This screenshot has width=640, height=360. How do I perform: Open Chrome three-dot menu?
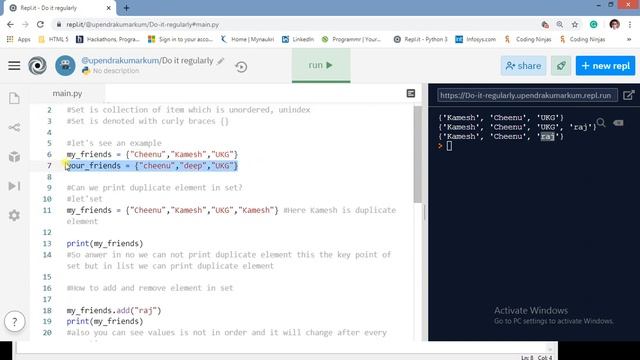[630, 24]
